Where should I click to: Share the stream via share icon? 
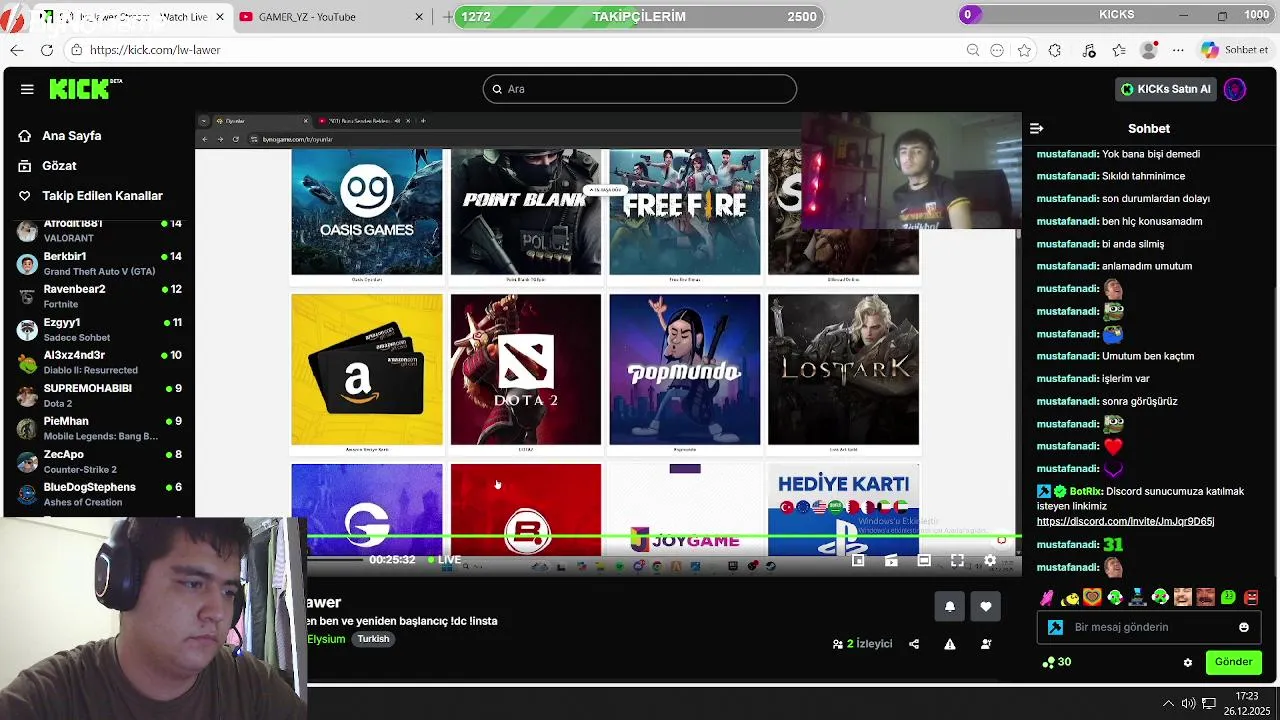[914, 644]
